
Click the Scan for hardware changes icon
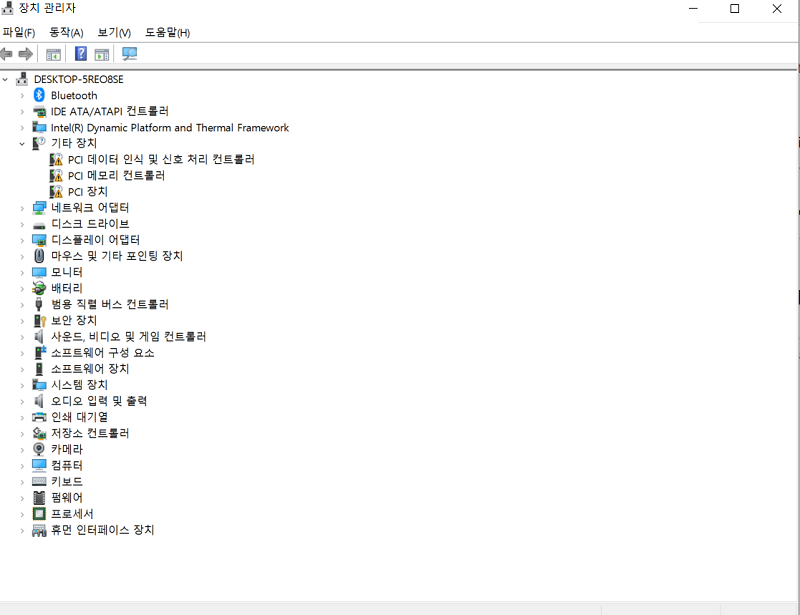point(130,54)
